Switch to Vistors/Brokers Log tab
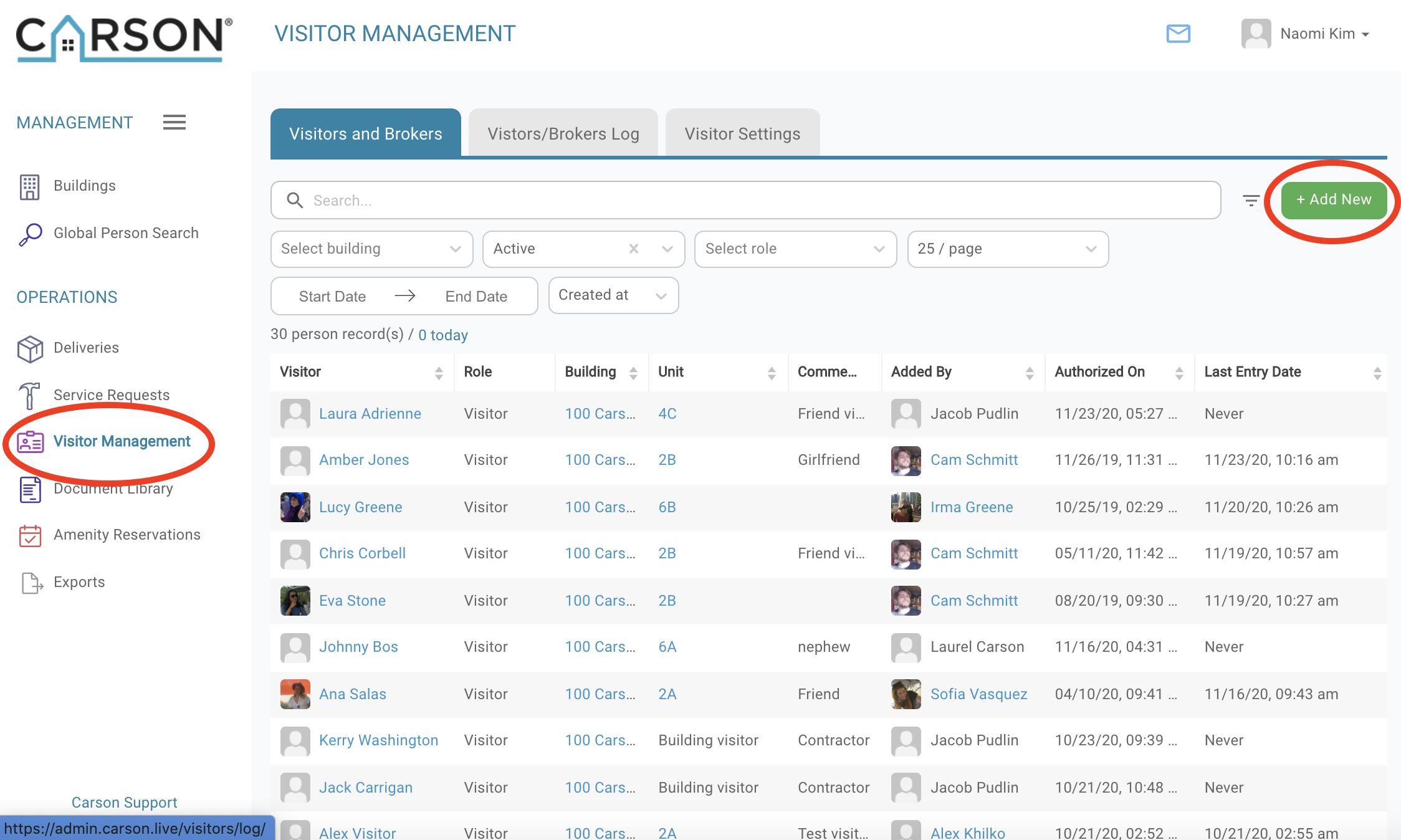Viewport: 1401px width, 840px height. click(x=563, y=133)
